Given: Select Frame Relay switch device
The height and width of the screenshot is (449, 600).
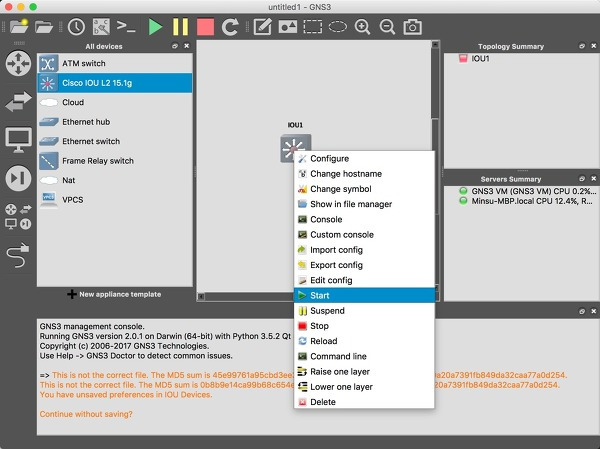Looking at the screenshot, I should pos(115,161).
